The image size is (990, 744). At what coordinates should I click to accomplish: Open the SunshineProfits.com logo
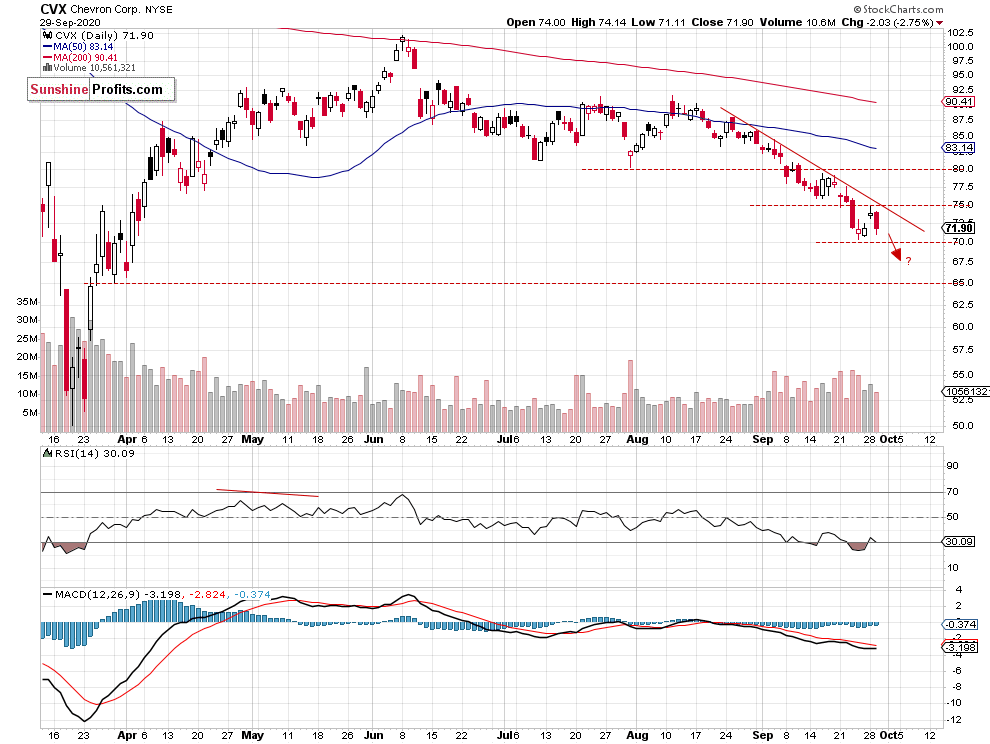click(101, 89)
